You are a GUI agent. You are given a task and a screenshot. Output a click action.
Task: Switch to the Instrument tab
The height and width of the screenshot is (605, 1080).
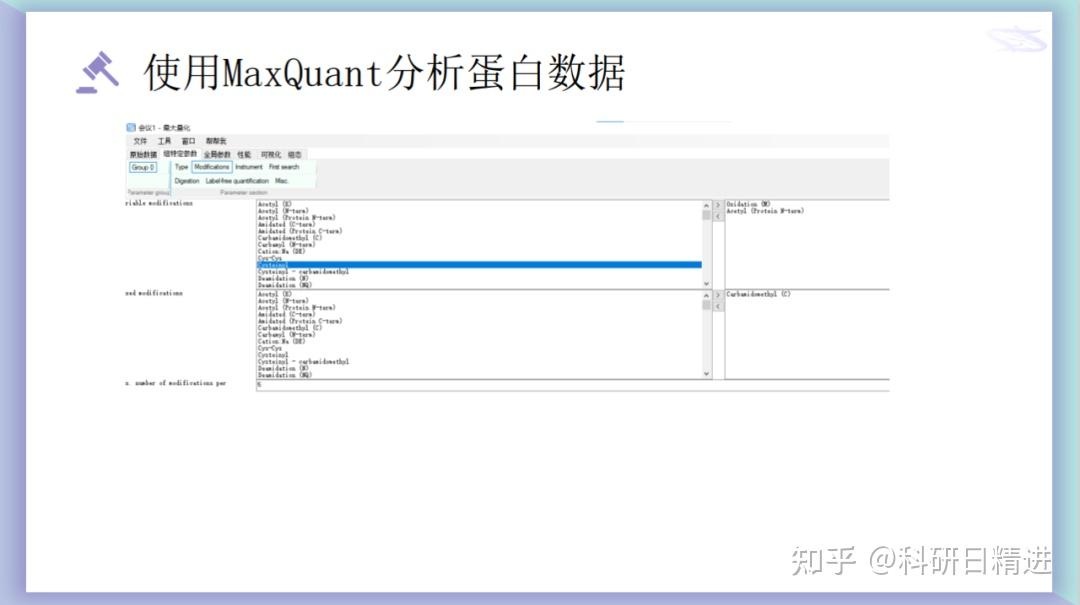tap(248, 167)
